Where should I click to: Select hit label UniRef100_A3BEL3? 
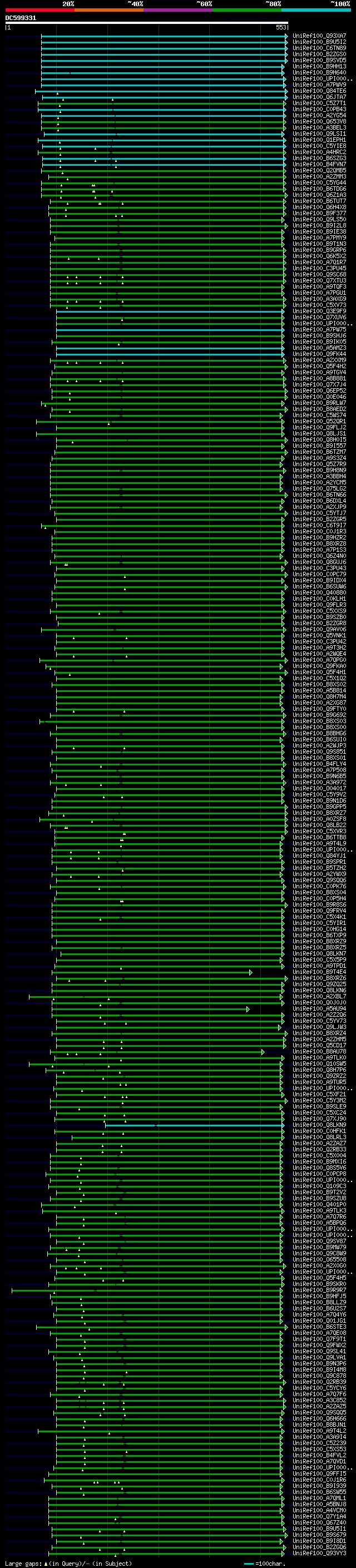click(319, 128)
